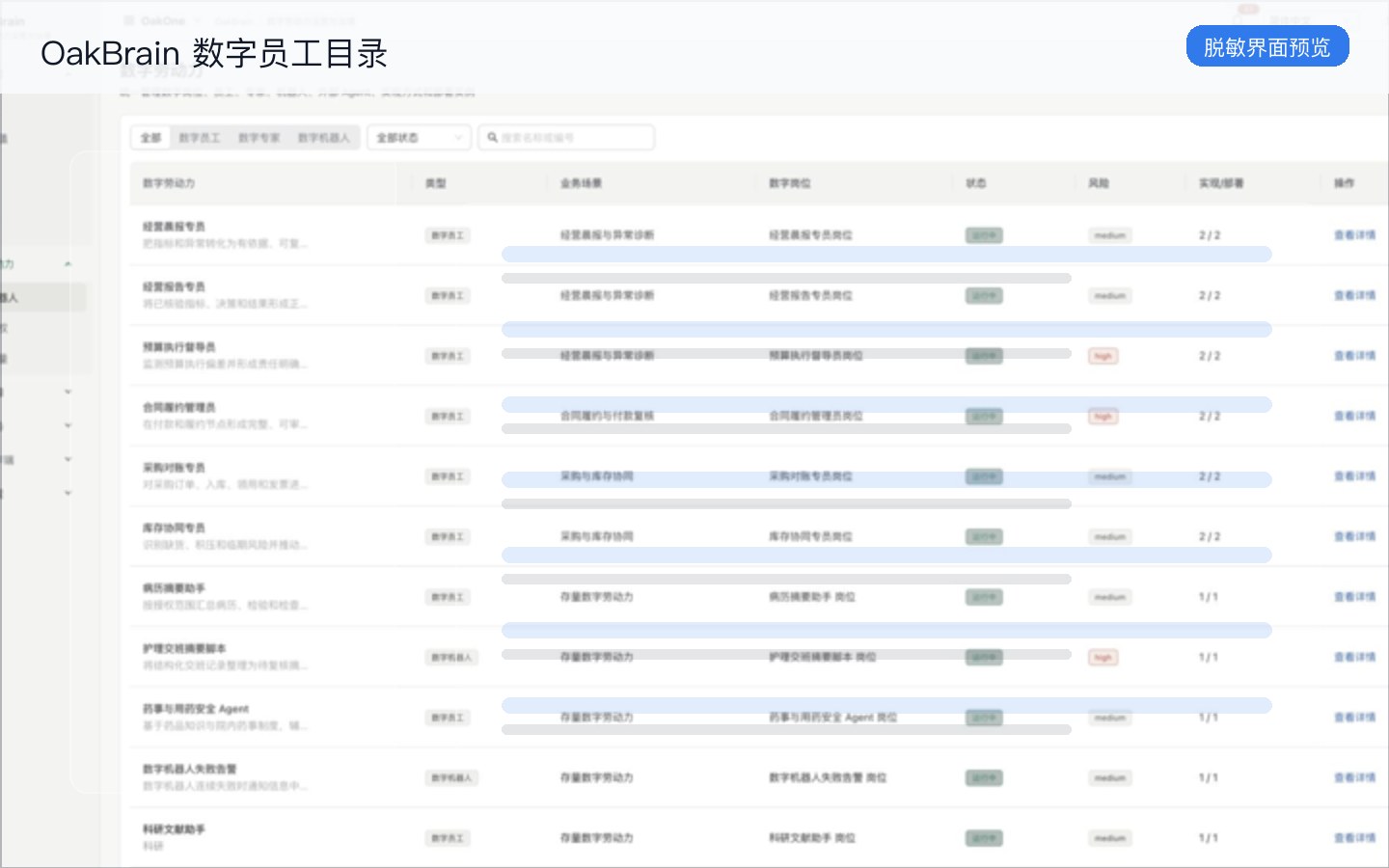Click the medium risk badge for 经营晨报专员
Screen dimensions: 1389x868
pos(1110,235)
